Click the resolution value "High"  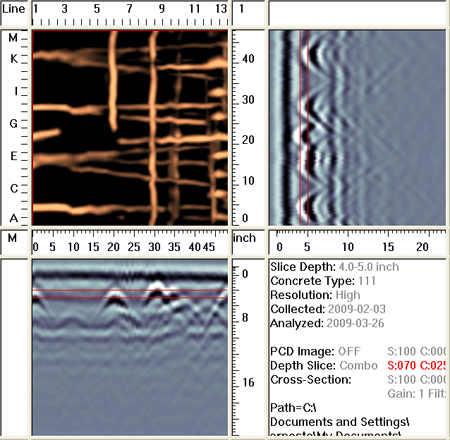(x=348, y=295)
